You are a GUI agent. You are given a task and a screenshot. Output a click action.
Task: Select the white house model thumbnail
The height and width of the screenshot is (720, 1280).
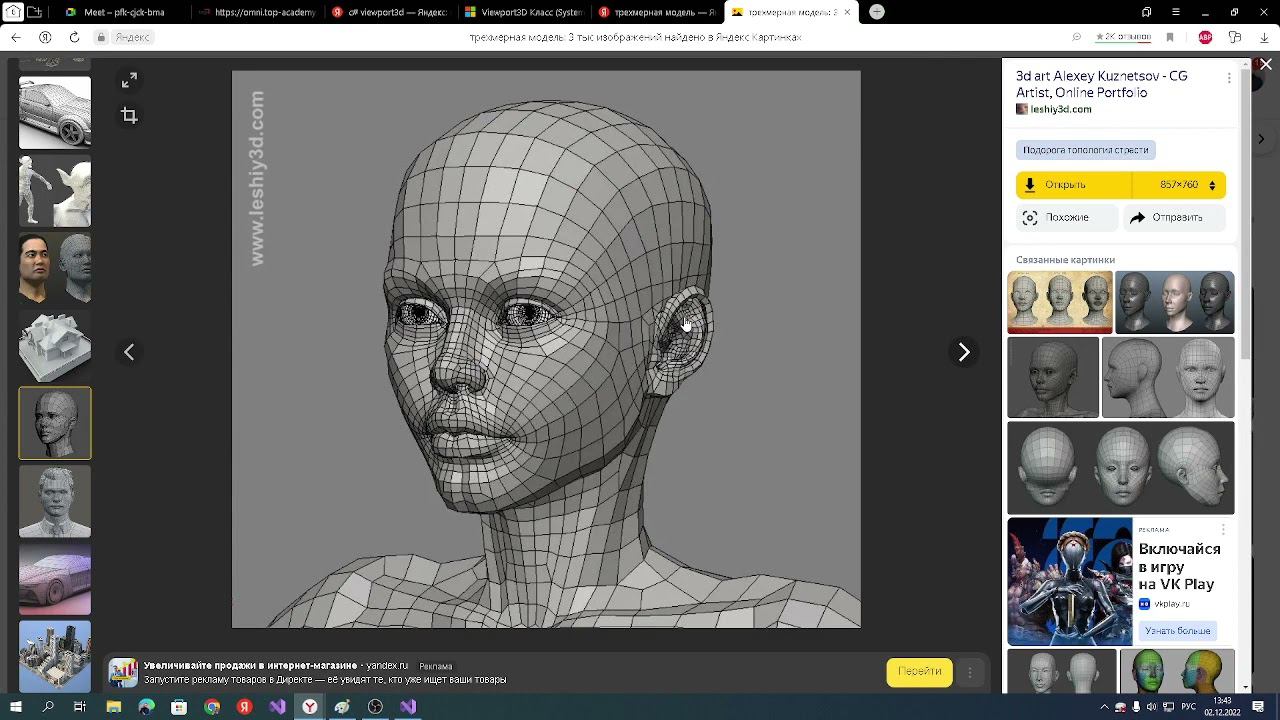coord(55,346)
